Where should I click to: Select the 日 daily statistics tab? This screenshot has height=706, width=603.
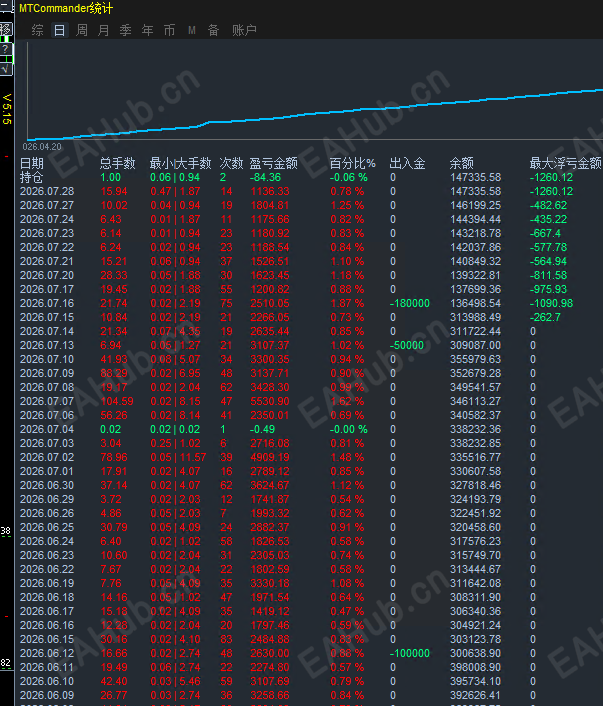[59, 30]
